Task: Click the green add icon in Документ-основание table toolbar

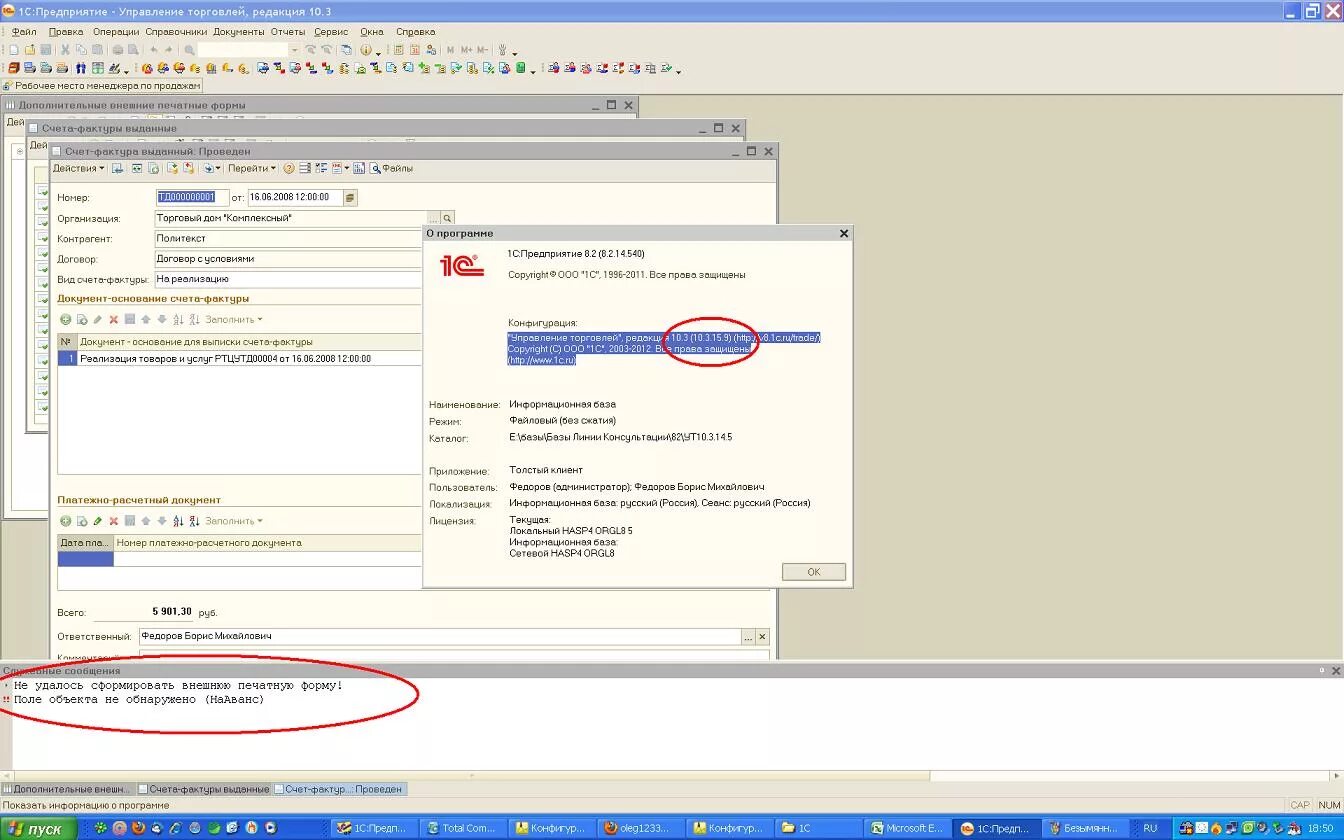Action: (66, 320)
